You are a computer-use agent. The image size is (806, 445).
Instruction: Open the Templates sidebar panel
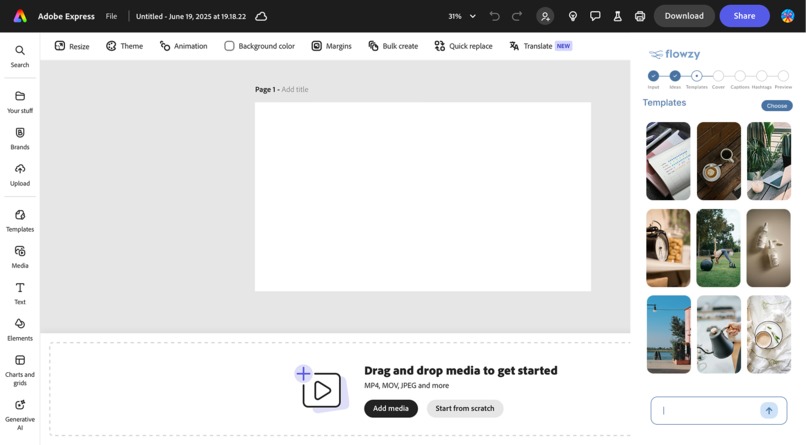click(20, 220)
